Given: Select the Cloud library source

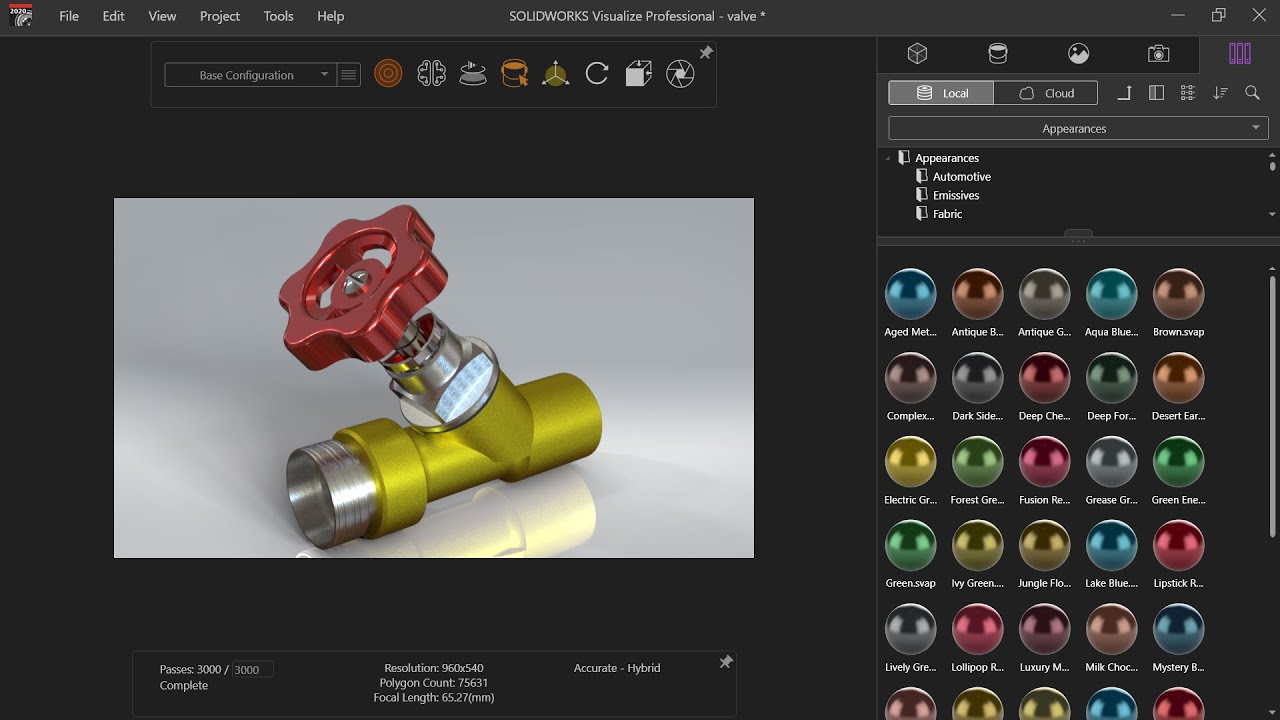Looking at the screenshot, I should pos(1046,93).
